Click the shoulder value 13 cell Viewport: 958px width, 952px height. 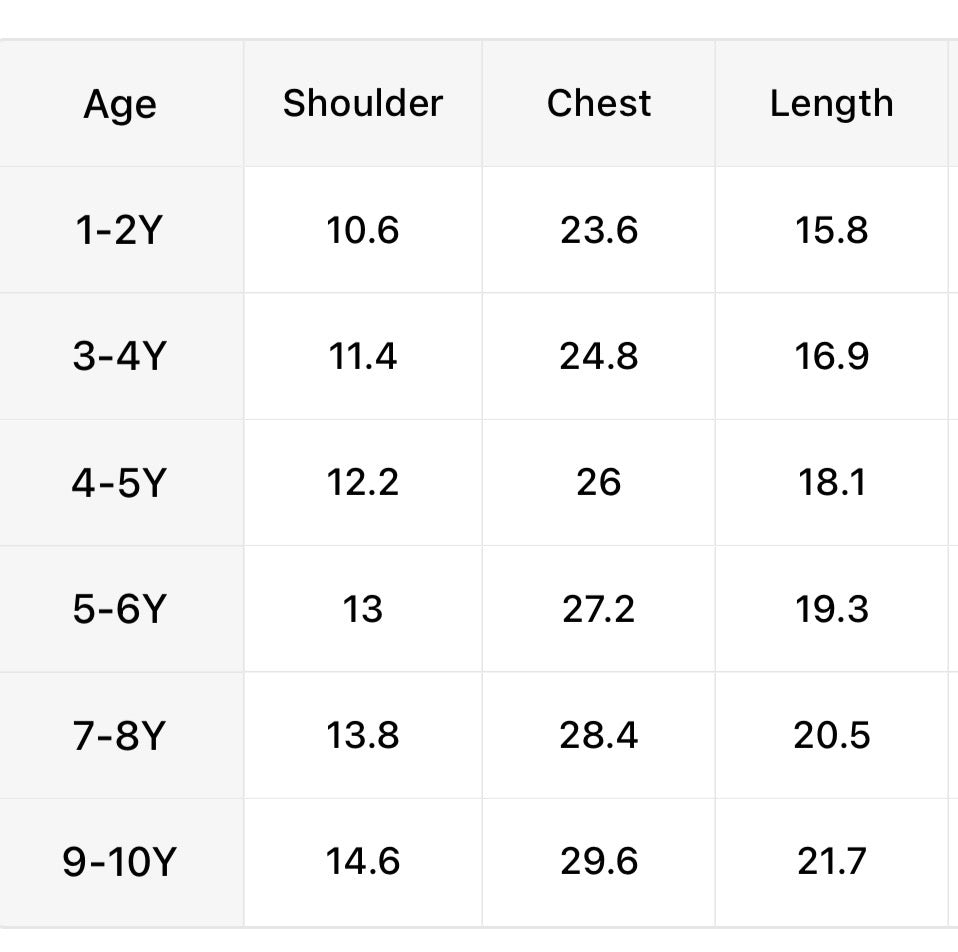[x=362, y=609]
